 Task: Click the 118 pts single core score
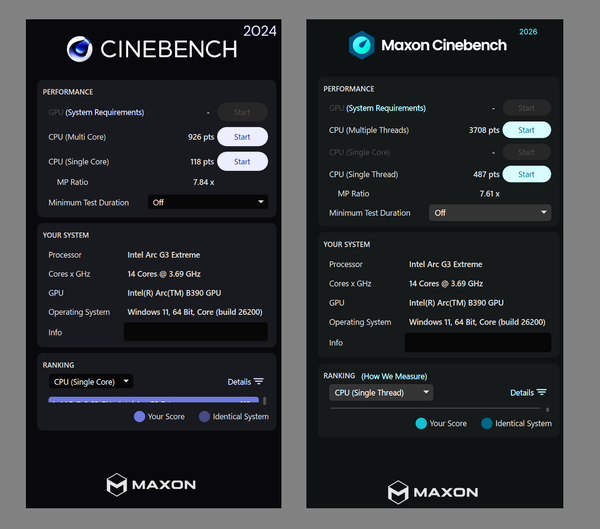[x=202, y=162]
